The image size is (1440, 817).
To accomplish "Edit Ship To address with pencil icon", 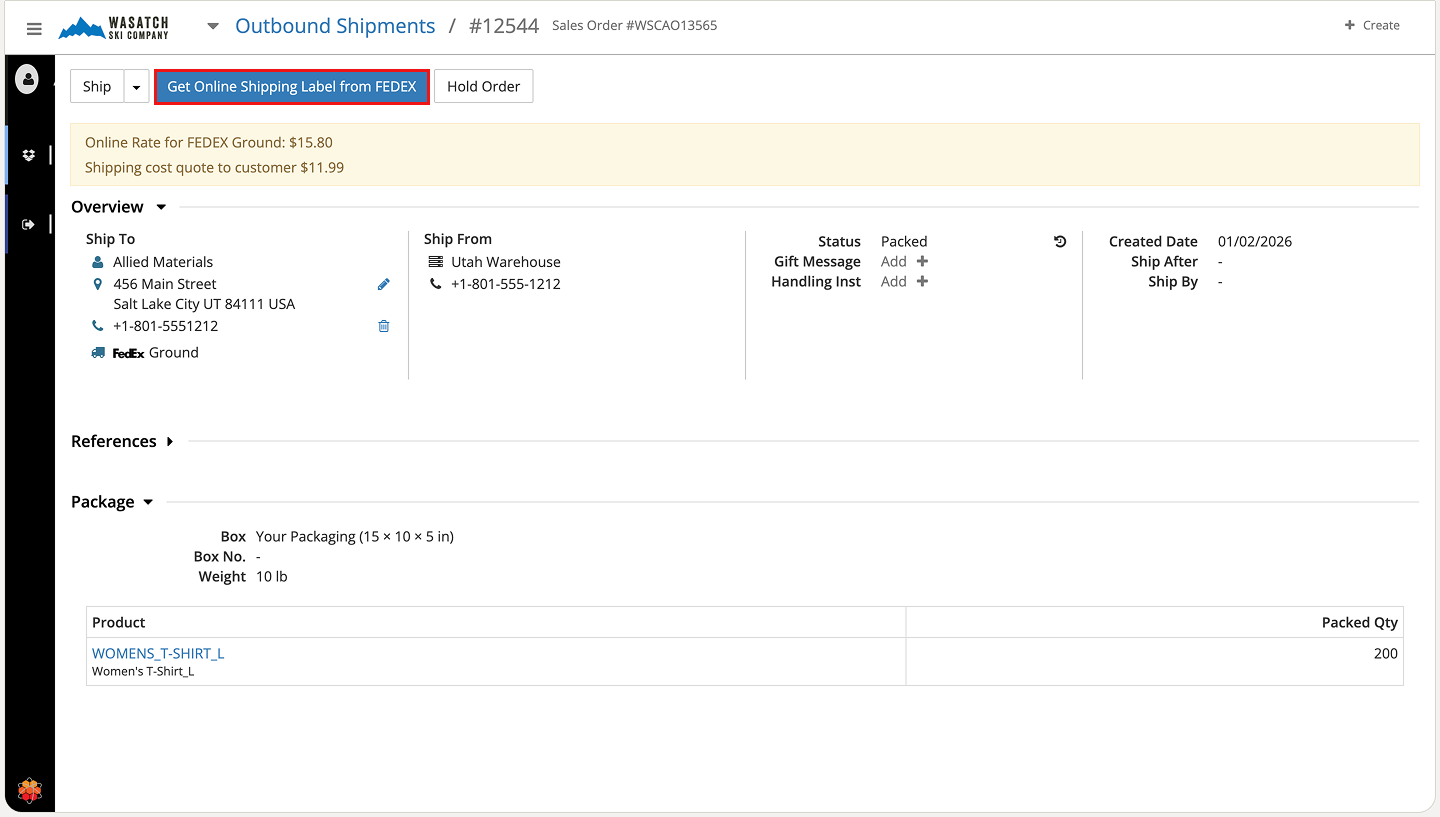I will [x=383, y=285].
